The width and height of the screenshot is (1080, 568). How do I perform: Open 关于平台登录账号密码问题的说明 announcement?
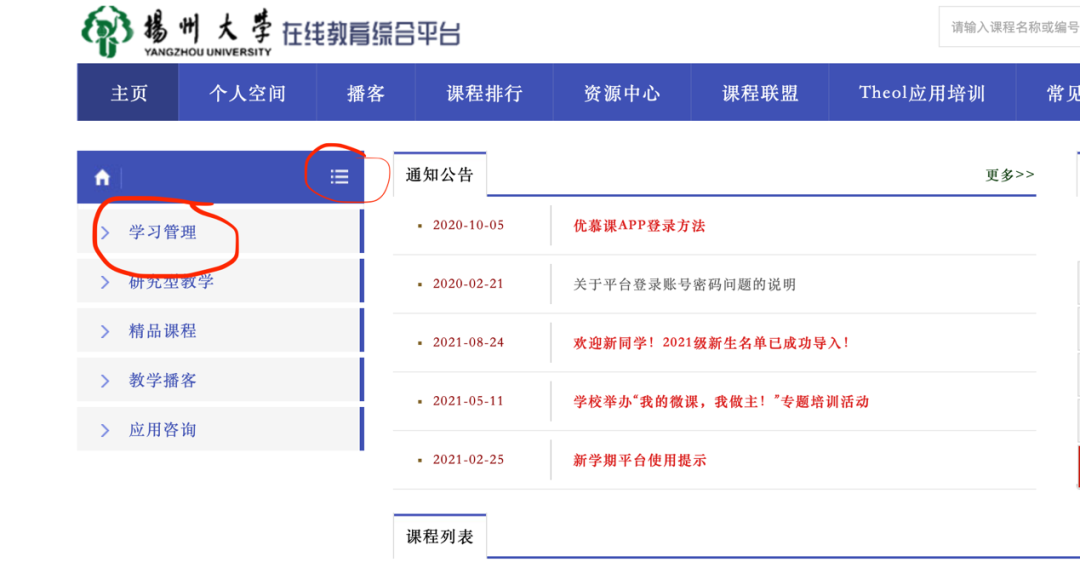[685, 284]
